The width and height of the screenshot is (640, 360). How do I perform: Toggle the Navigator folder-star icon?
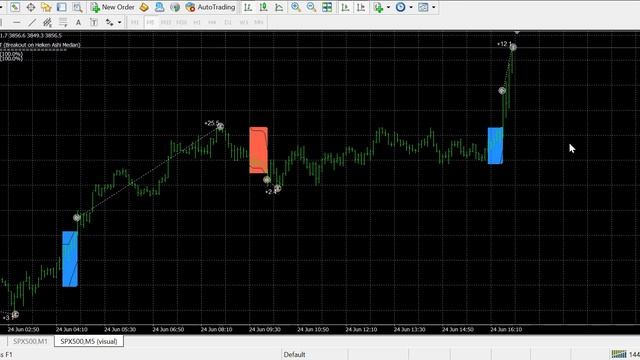(x=46, y=7)
